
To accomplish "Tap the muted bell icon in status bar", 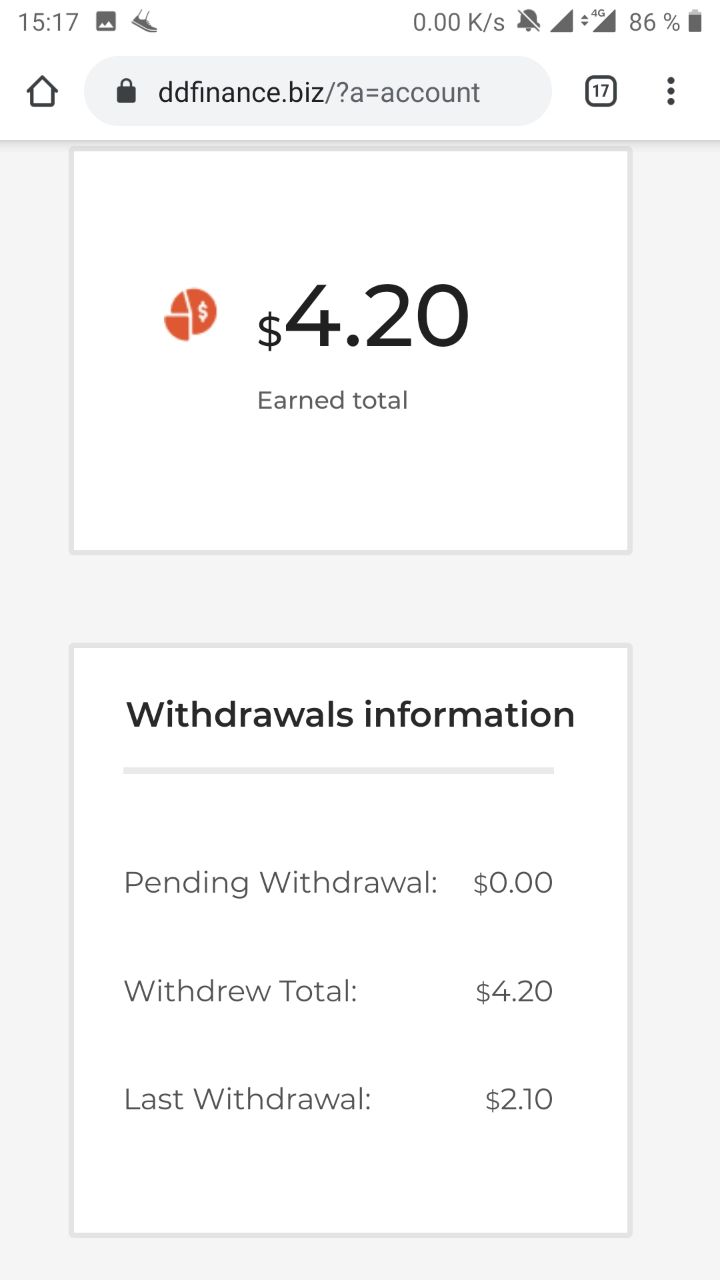I will tap(528, 22).
